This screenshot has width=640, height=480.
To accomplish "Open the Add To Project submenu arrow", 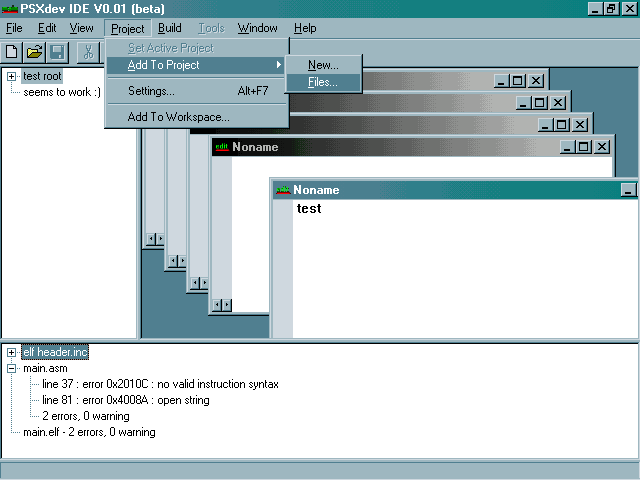I will (279, 64).
